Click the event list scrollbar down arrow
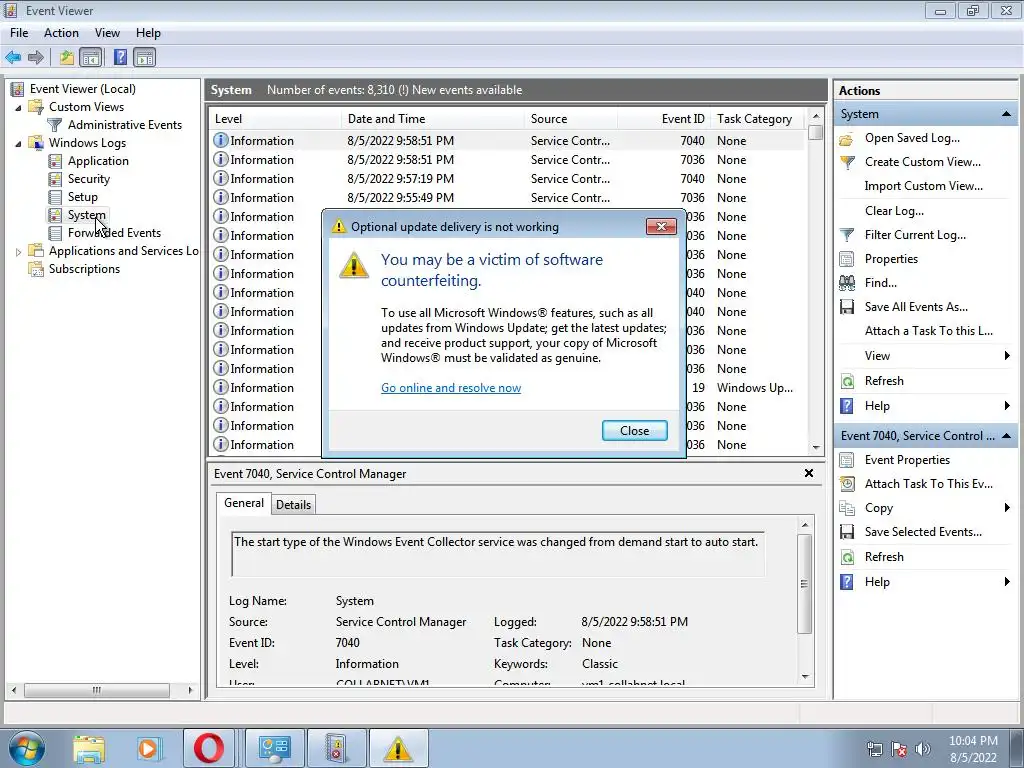The width and height of the screenshot is (1024, 768). (x=815, y=448)
